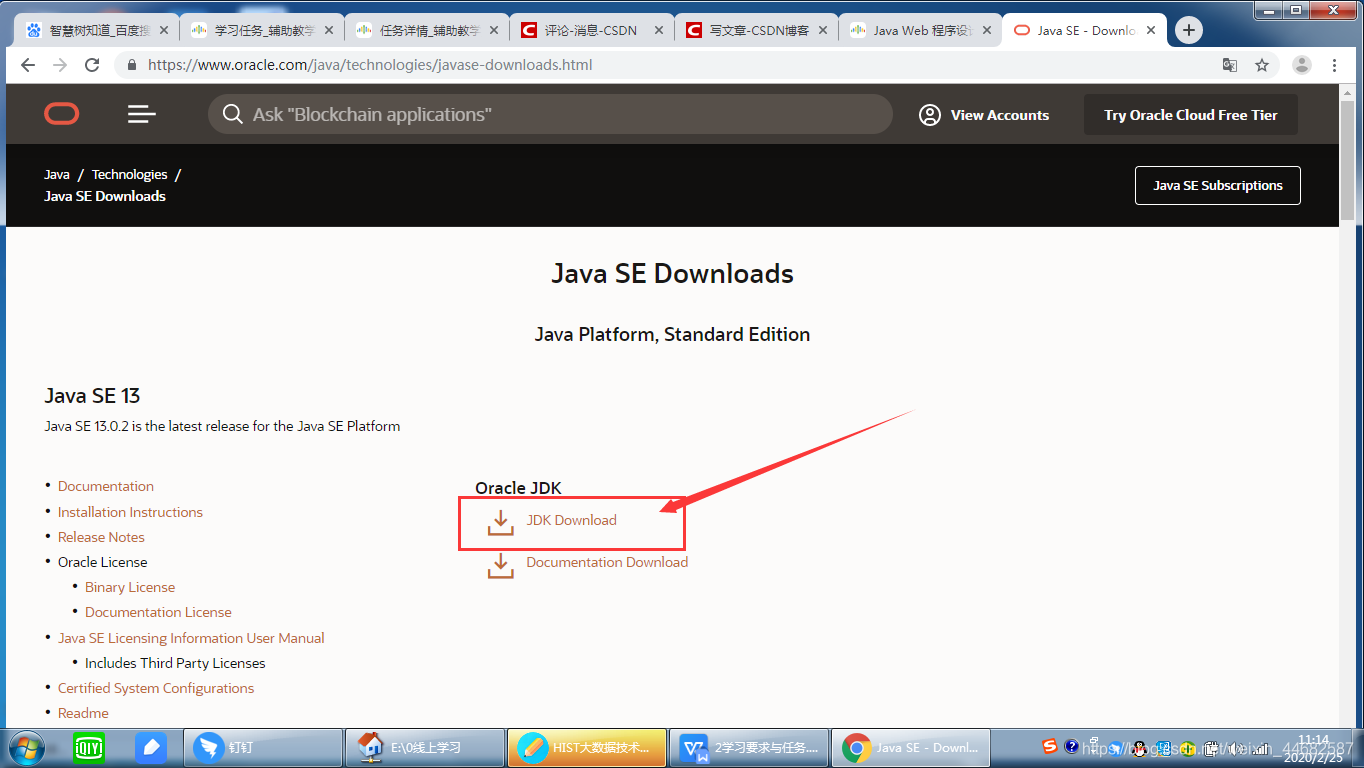
Task: Click the search magnifier icon
Action: (233, 115)
